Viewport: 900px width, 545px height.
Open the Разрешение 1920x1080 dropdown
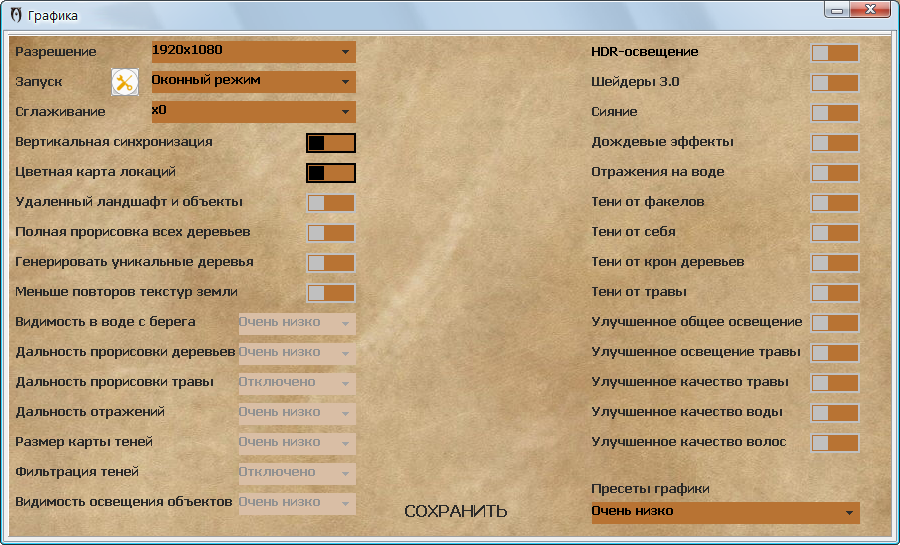(x=253, y=51)
